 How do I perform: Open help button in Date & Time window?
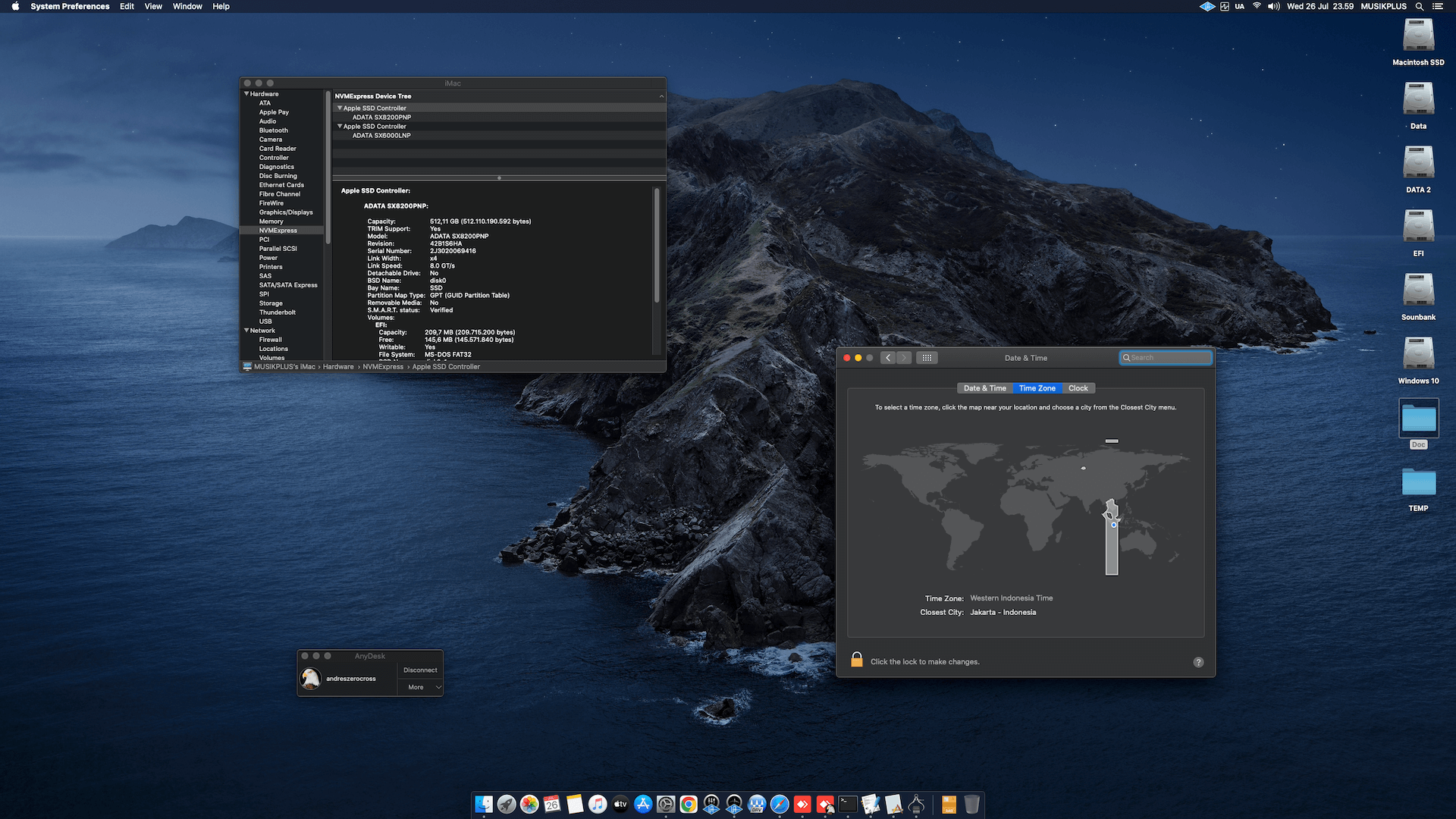coord(1198,662)
